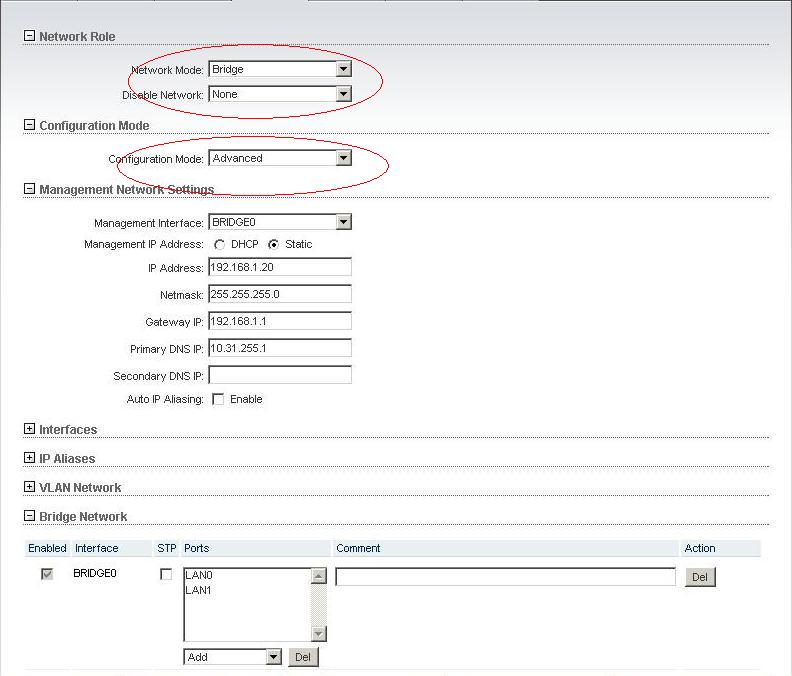Collapse the Network Role section
Screen dimensions: 792x676
tap(29, 37)
